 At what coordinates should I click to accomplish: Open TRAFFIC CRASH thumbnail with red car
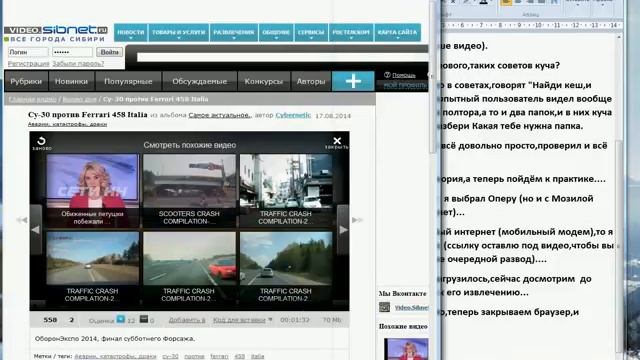click(189, 267)
